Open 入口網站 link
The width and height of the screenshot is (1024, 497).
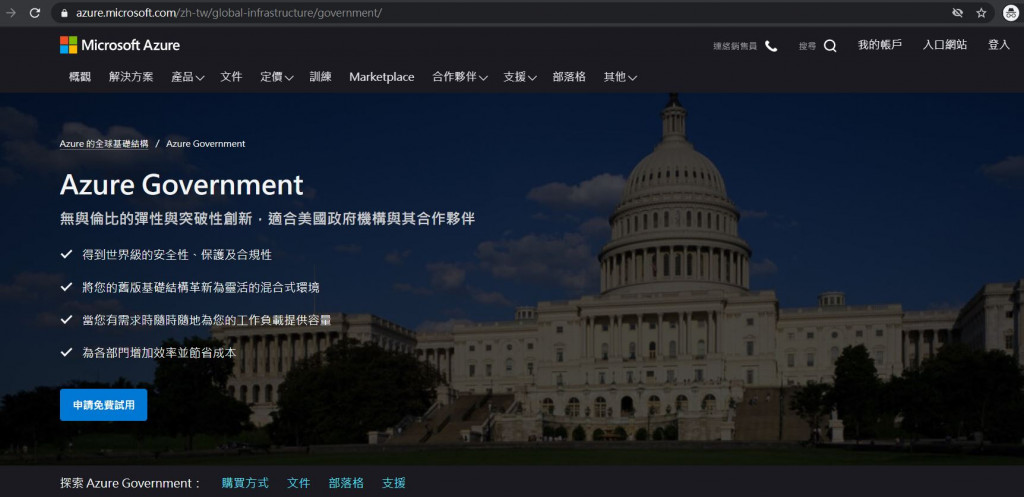click(x=945, y=45)
